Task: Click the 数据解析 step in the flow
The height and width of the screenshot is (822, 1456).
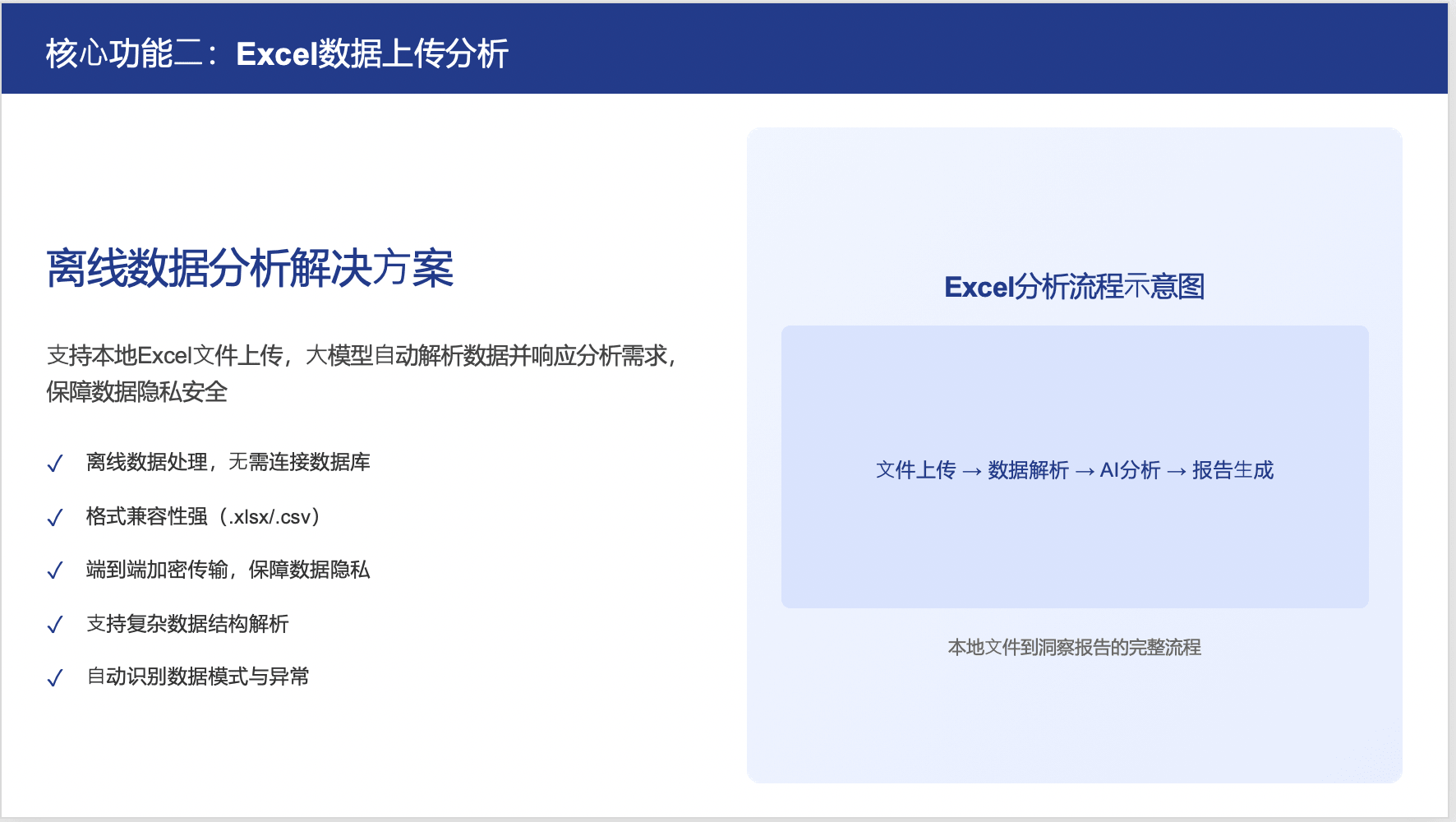Action: point(1028,470)
